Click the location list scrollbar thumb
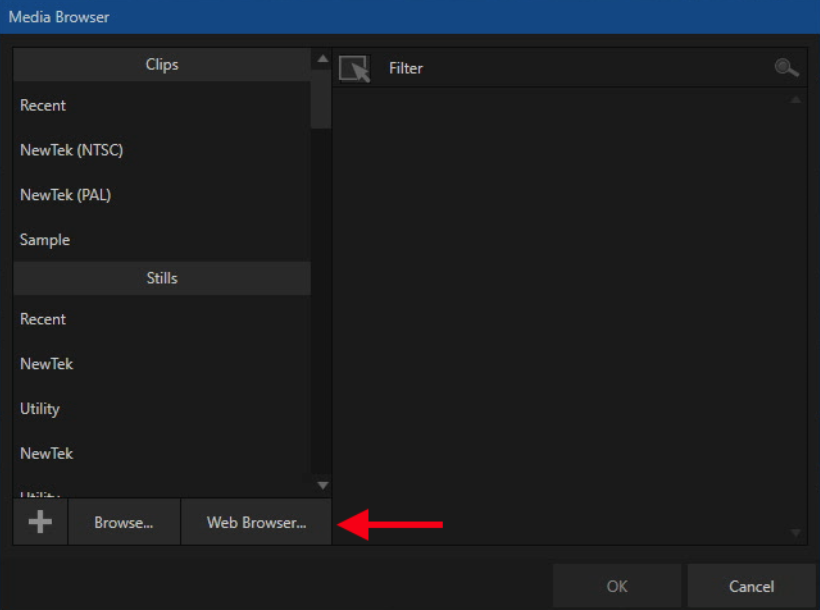820x610 pixels. click(321, 99)
